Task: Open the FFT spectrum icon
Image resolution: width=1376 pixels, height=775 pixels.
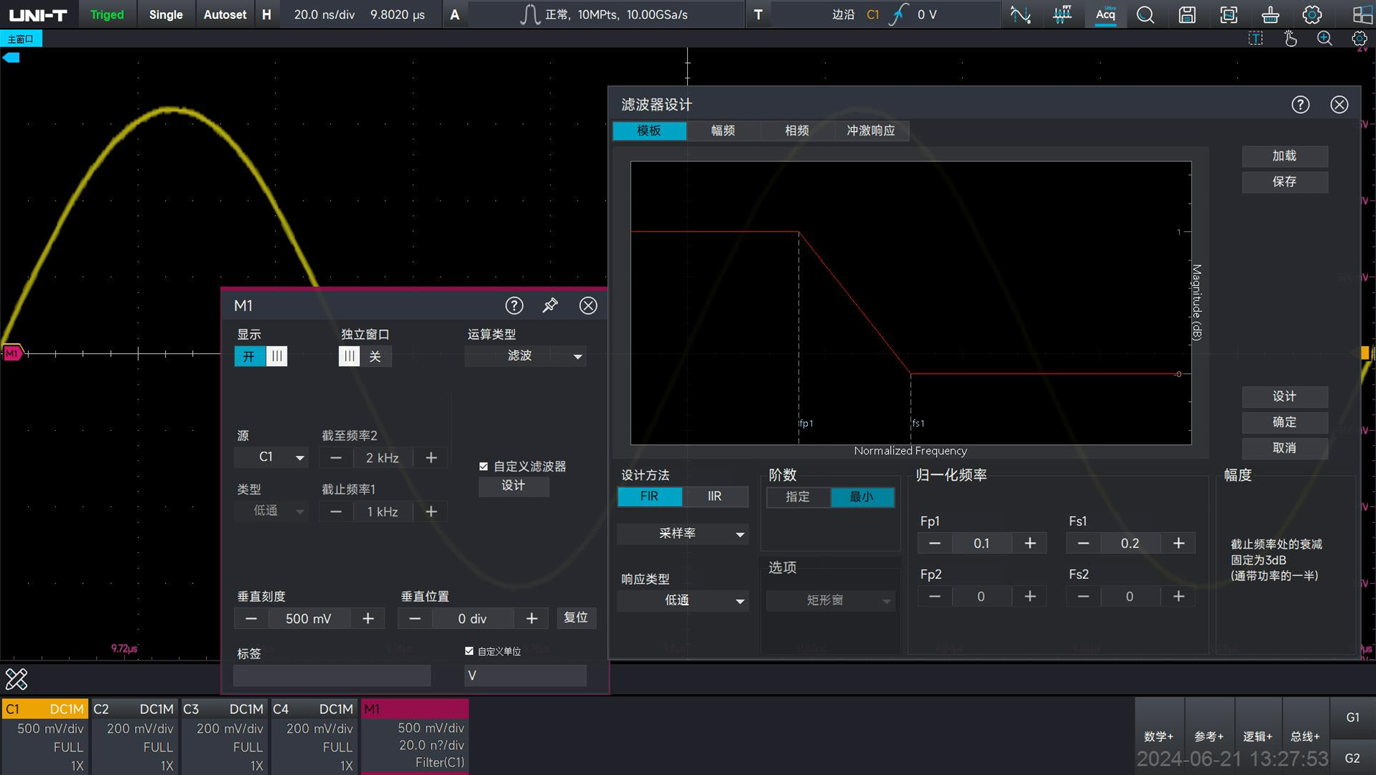Action: pos(1062,15)
